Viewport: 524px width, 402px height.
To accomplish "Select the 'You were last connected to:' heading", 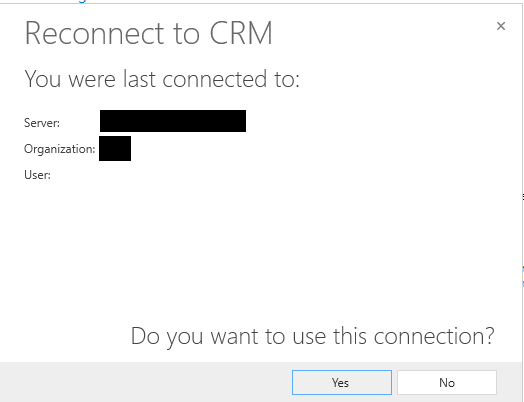I will [x=162, y=79].
